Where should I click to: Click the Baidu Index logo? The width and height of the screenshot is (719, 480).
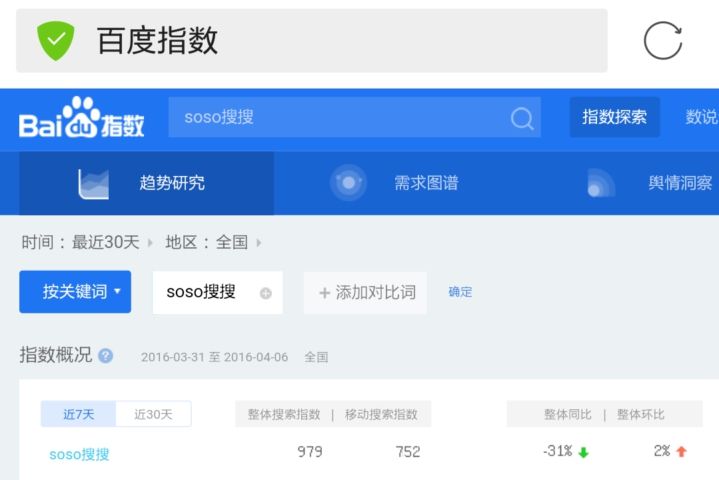coord(82,118)
